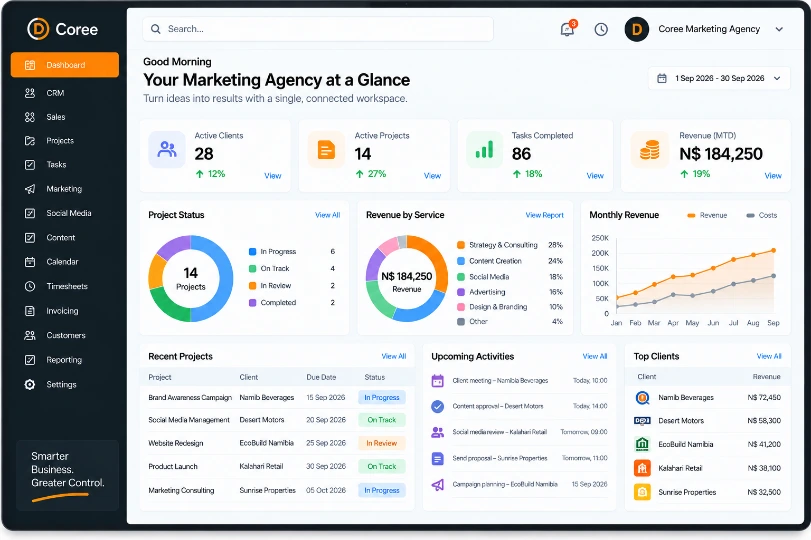
Task: Click the Brand Awareness Campaign project name
Action: (x=190, y=398)
